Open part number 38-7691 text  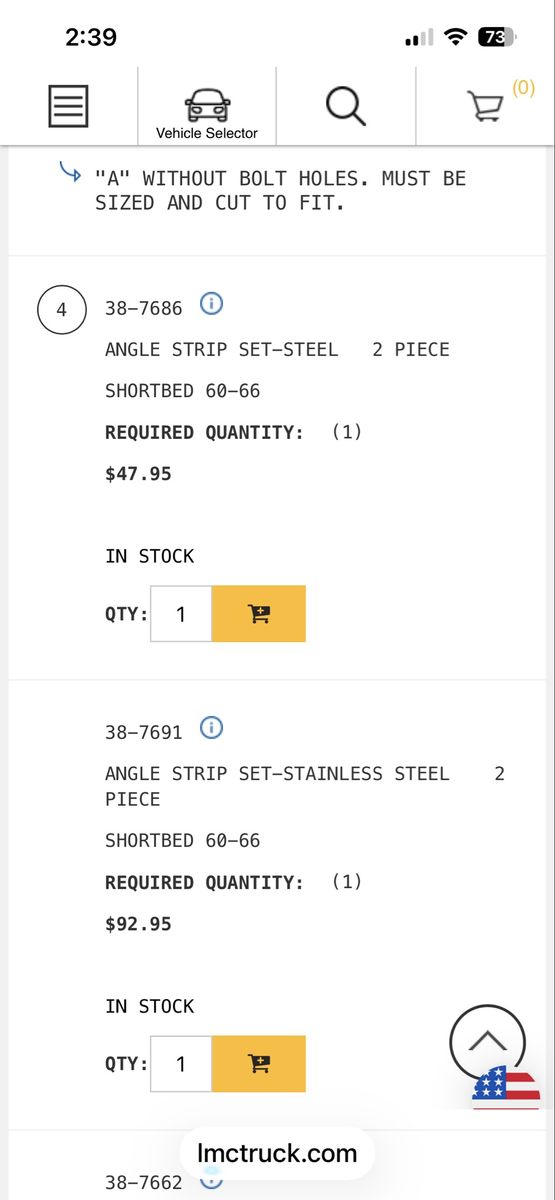pos(144,732)
